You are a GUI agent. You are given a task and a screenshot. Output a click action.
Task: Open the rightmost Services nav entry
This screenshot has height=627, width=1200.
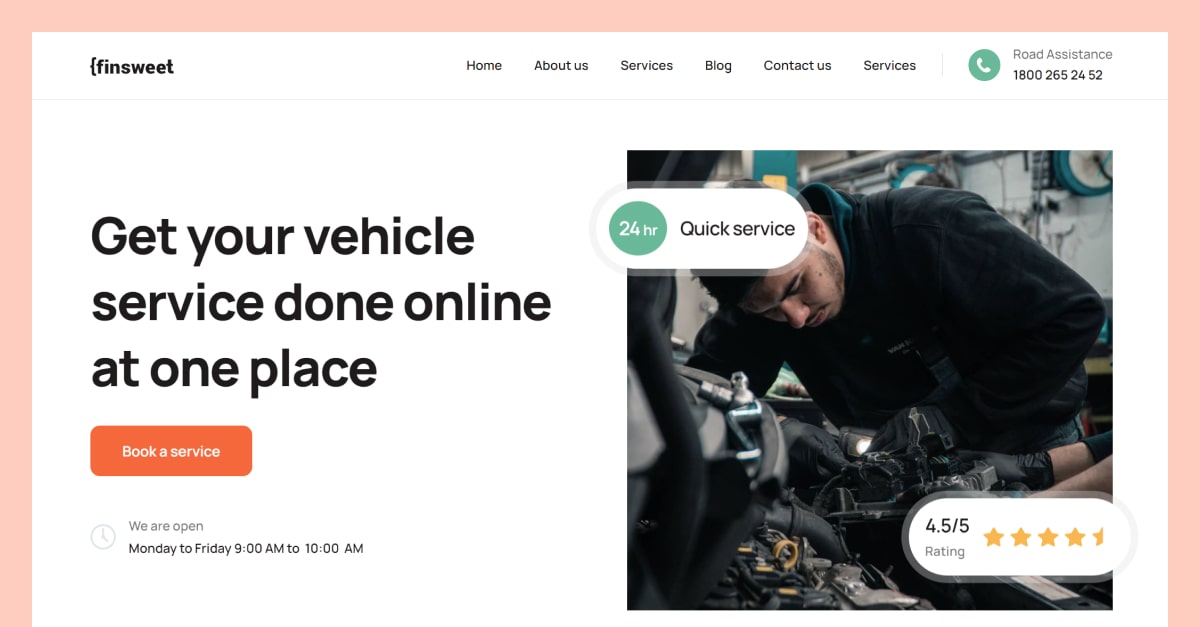[889, 65]
